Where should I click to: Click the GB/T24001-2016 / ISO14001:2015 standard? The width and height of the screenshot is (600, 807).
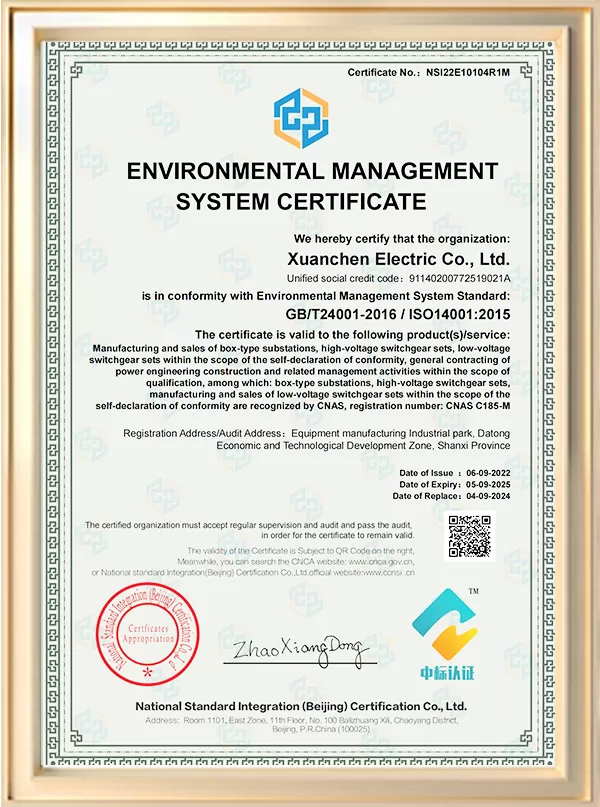[398, 314]
